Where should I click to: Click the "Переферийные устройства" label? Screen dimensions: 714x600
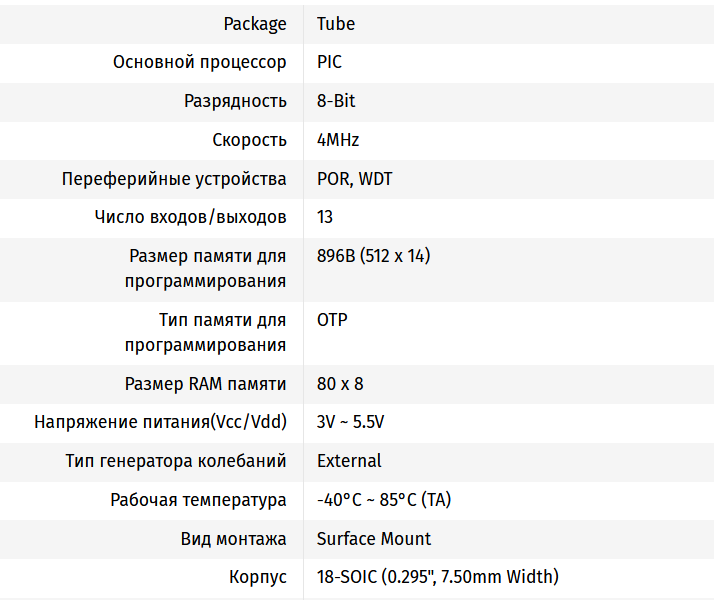tap(174, 179)
